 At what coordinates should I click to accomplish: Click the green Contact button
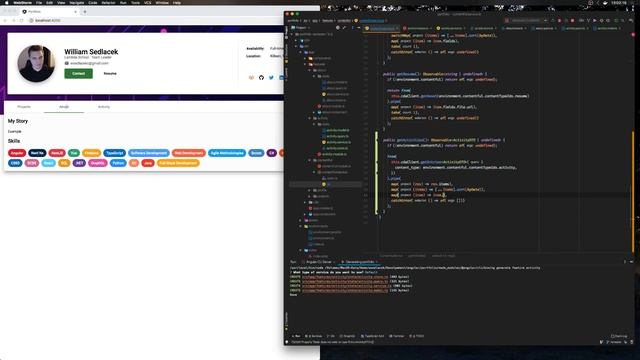click(78, 73)
